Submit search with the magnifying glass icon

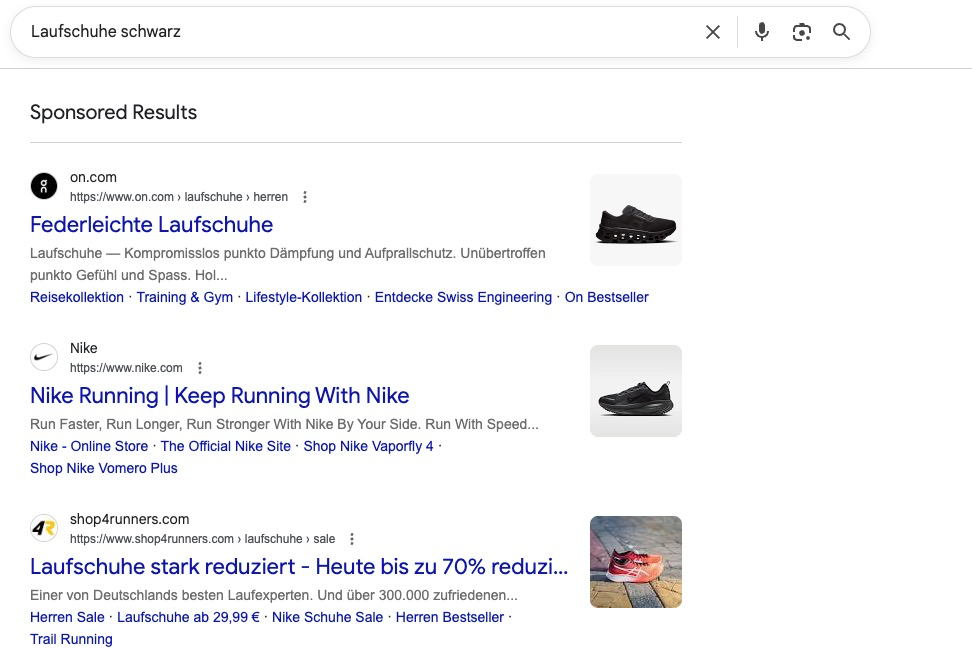coord(841,32)
